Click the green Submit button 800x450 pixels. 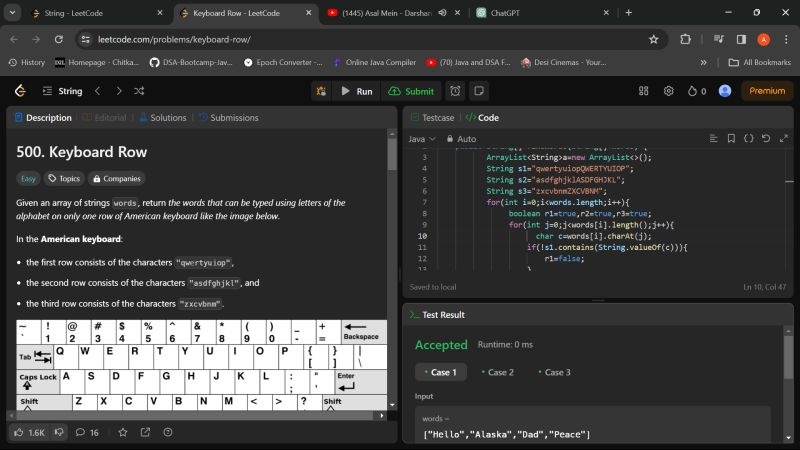tap(412, 91)
